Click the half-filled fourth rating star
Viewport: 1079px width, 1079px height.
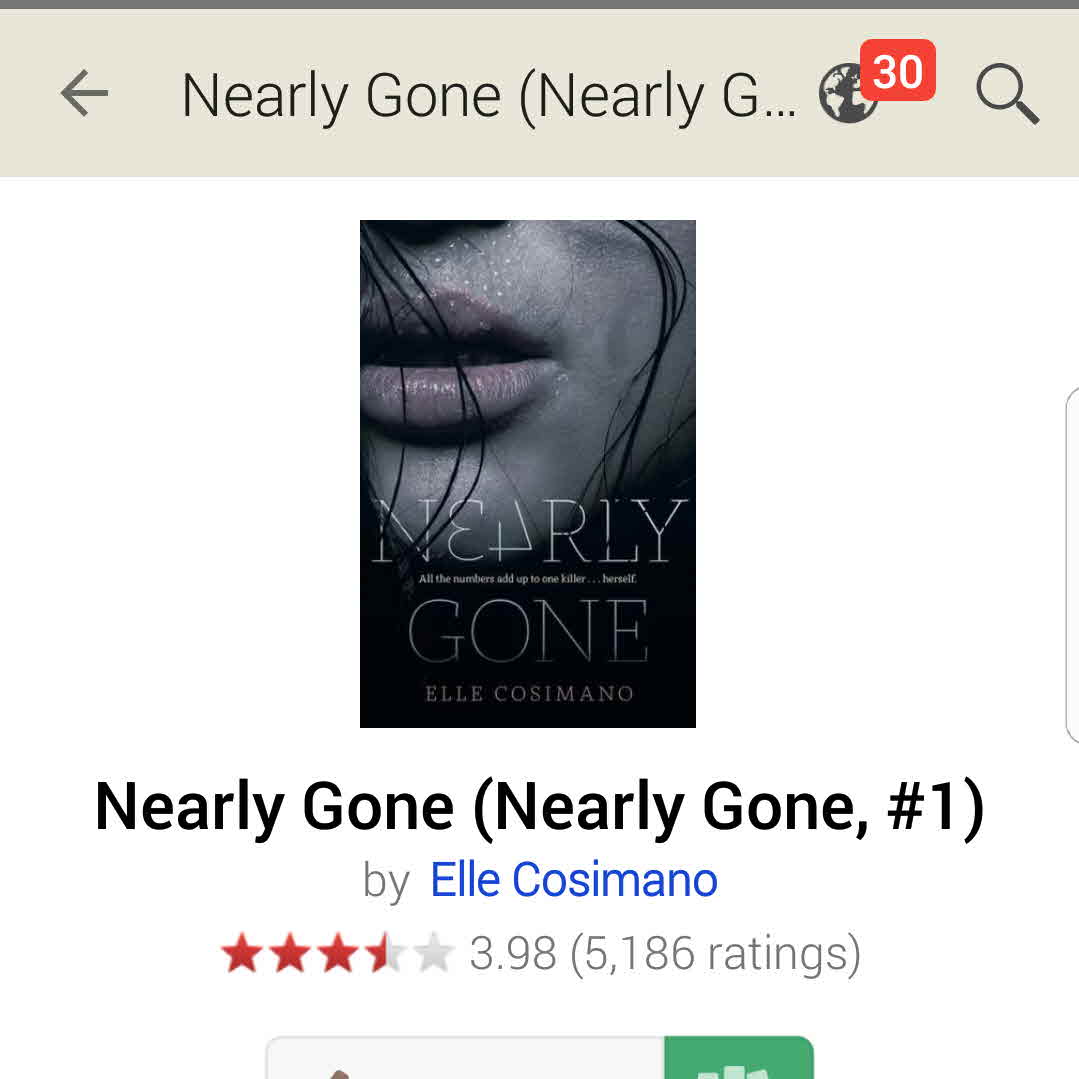point(385,953)
